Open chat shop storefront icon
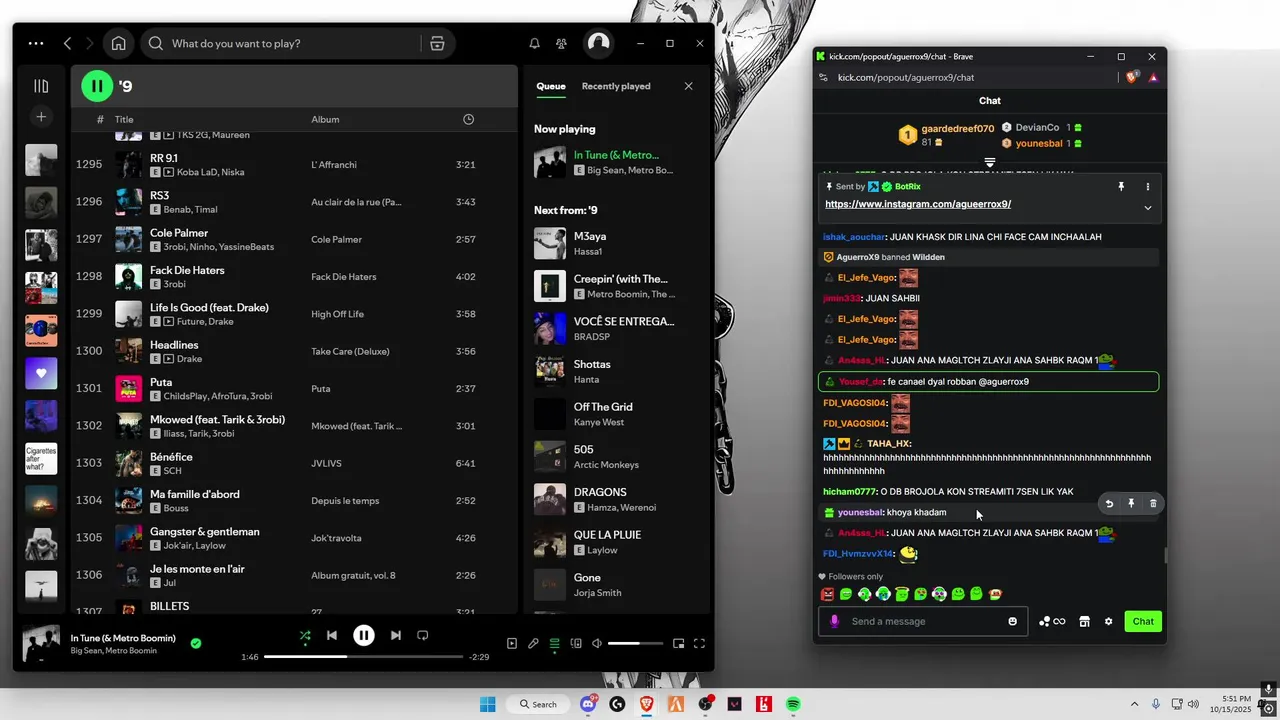The width and height of the screenshot is (1280, 720). click(1084, 621)
